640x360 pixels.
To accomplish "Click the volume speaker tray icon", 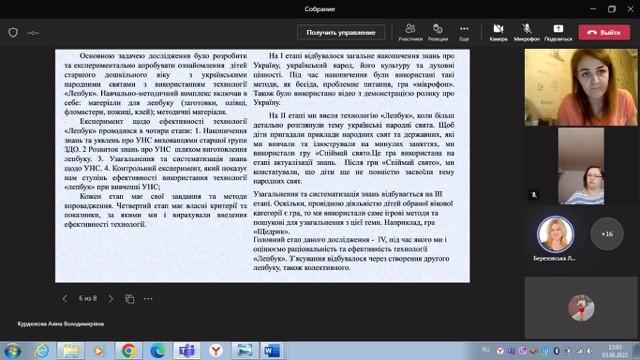I will point(591,351).
